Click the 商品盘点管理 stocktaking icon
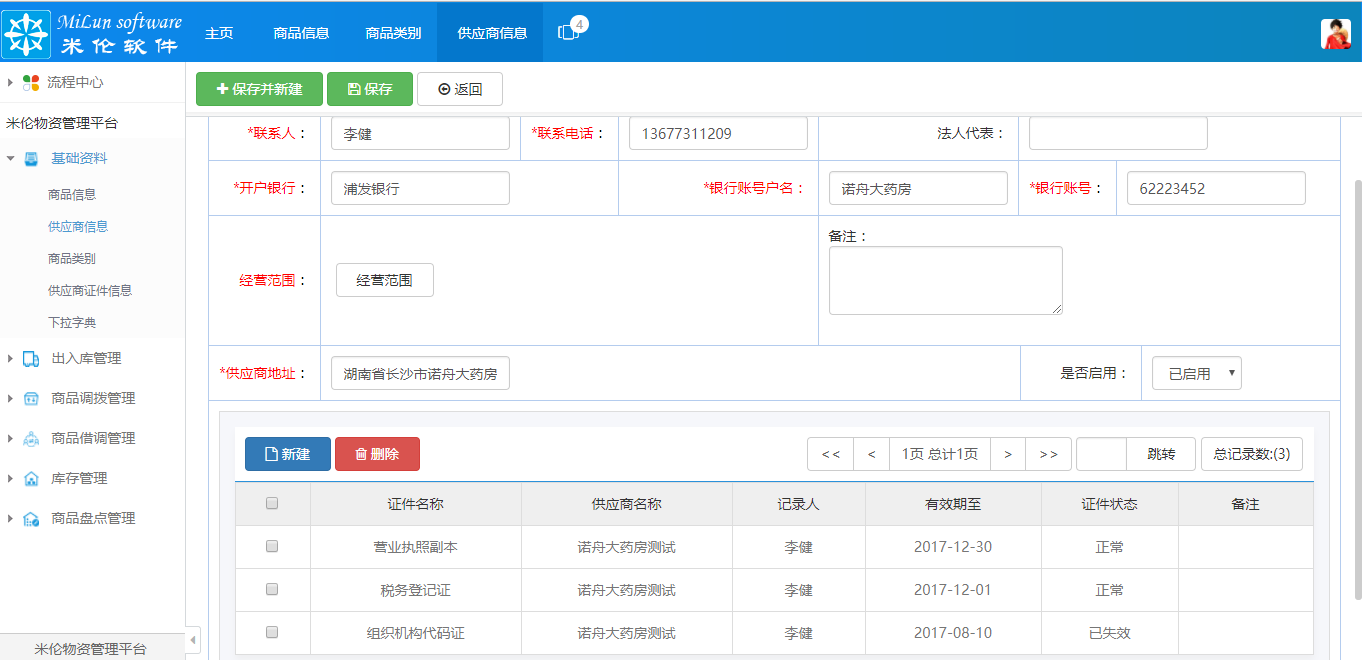 [31, 518]
